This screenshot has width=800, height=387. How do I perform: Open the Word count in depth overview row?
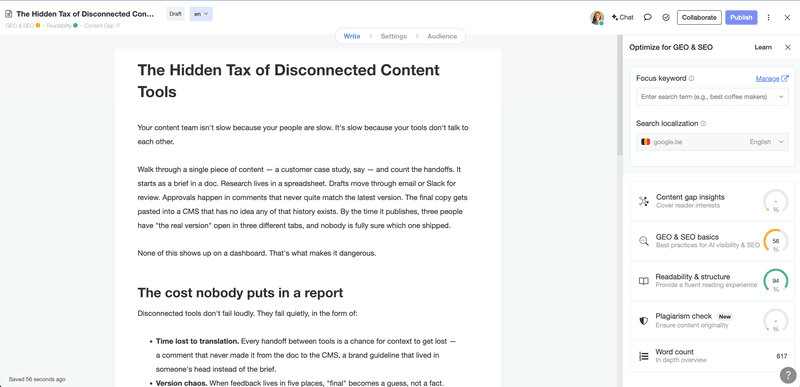[712, 356]
